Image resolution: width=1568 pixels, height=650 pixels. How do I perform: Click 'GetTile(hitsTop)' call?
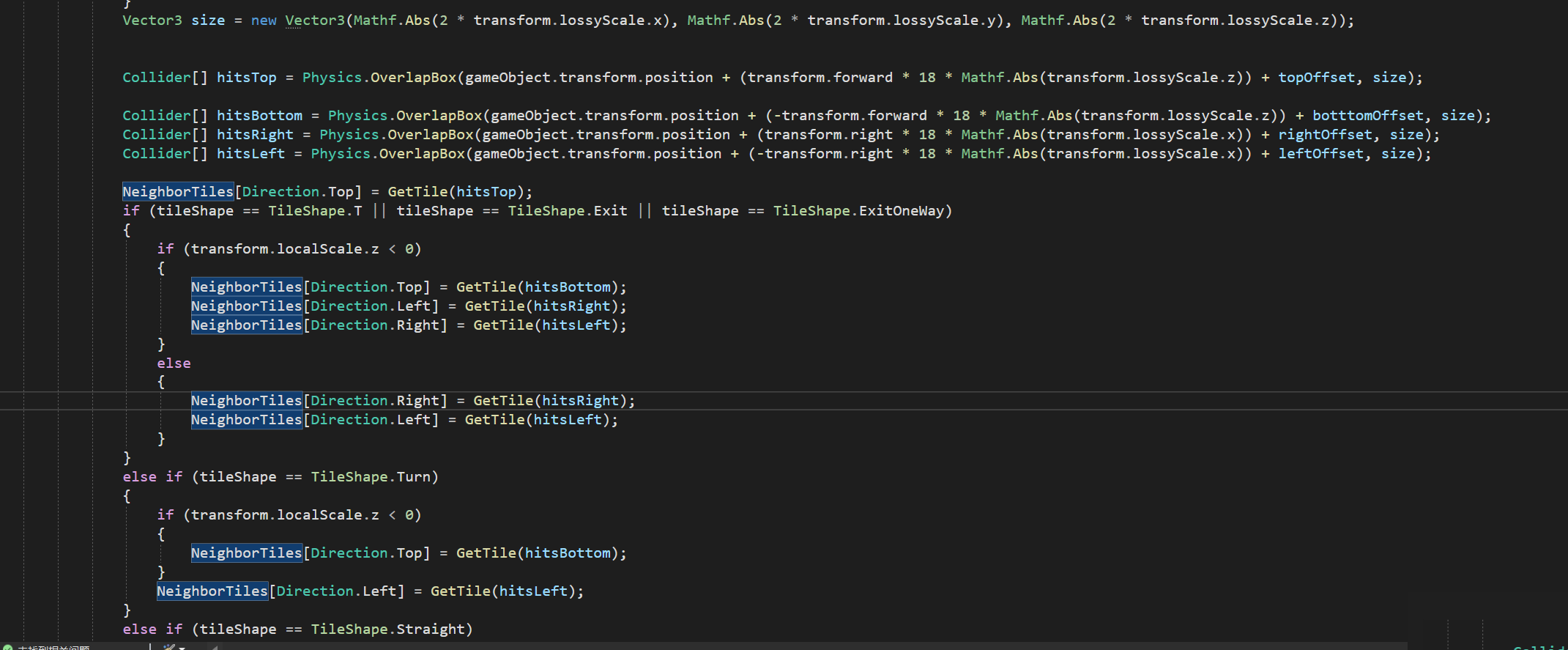point(456,192)
